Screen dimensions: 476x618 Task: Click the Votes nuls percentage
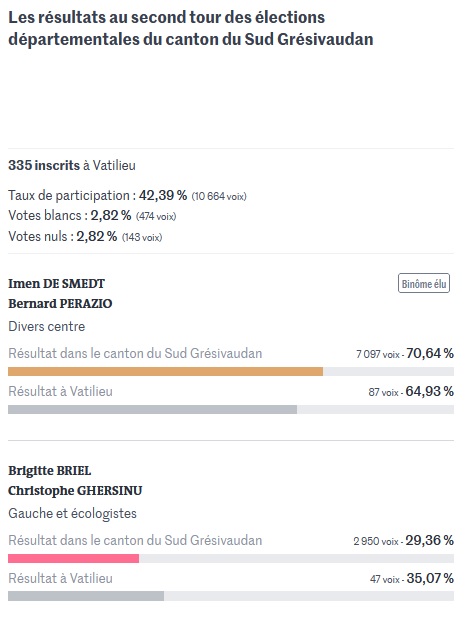(x=97, y=236)
